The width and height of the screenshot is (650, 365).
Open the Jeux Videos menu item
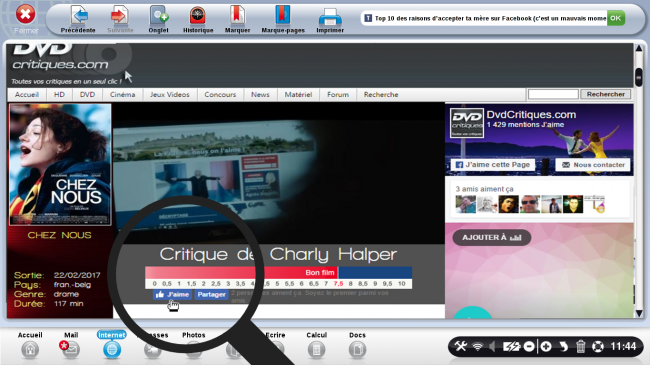coord(170,95)
